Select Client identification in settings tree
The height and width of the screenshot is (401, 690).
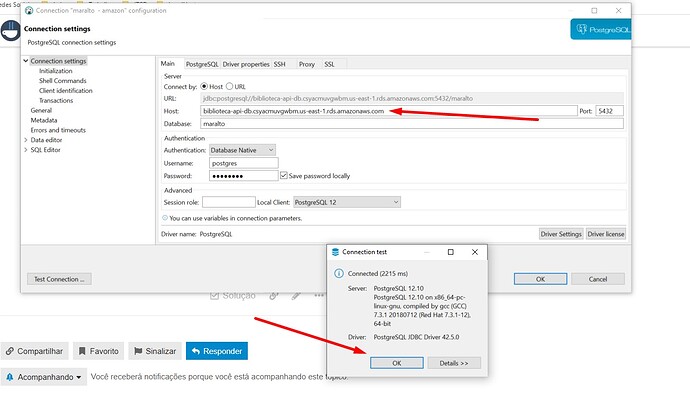tap(66, 91)
